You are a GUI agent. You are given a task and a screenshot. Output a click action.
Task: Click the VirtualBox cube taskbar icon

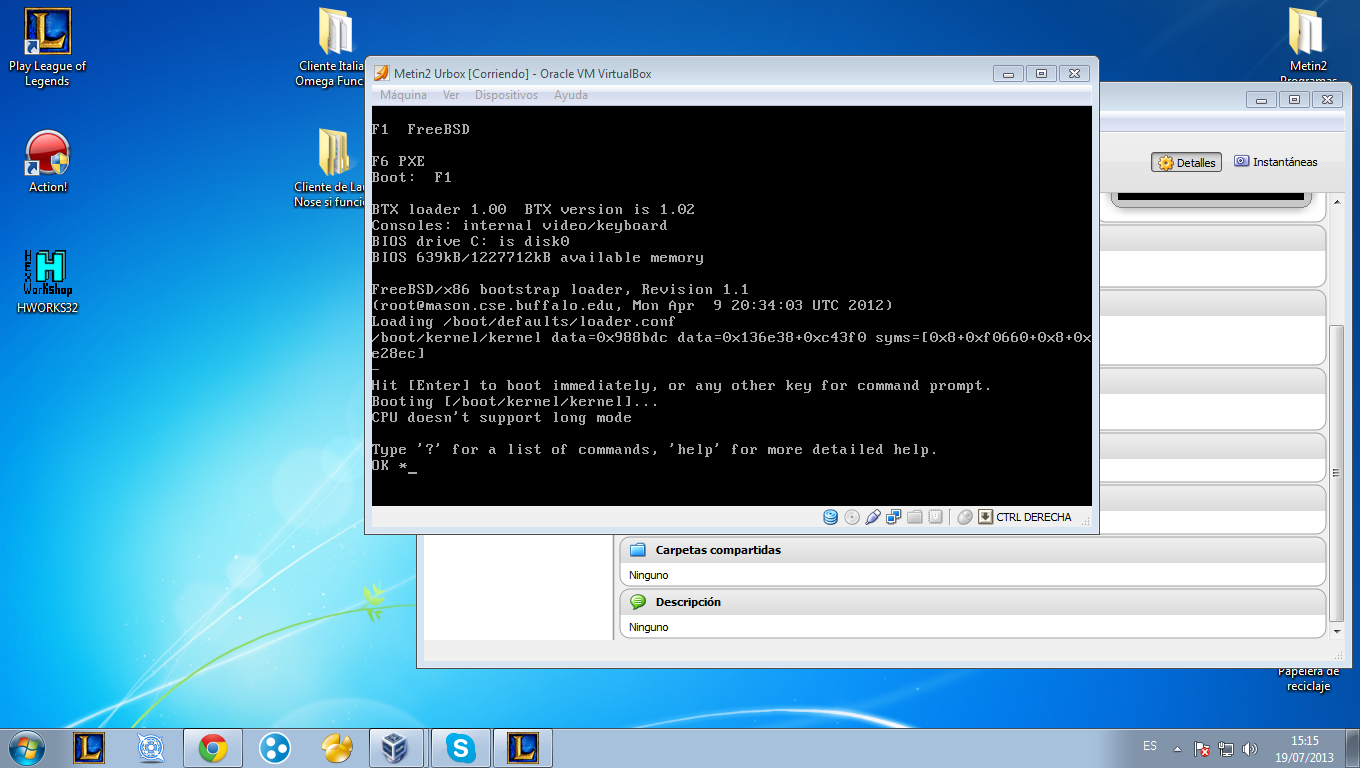point(398,748)
